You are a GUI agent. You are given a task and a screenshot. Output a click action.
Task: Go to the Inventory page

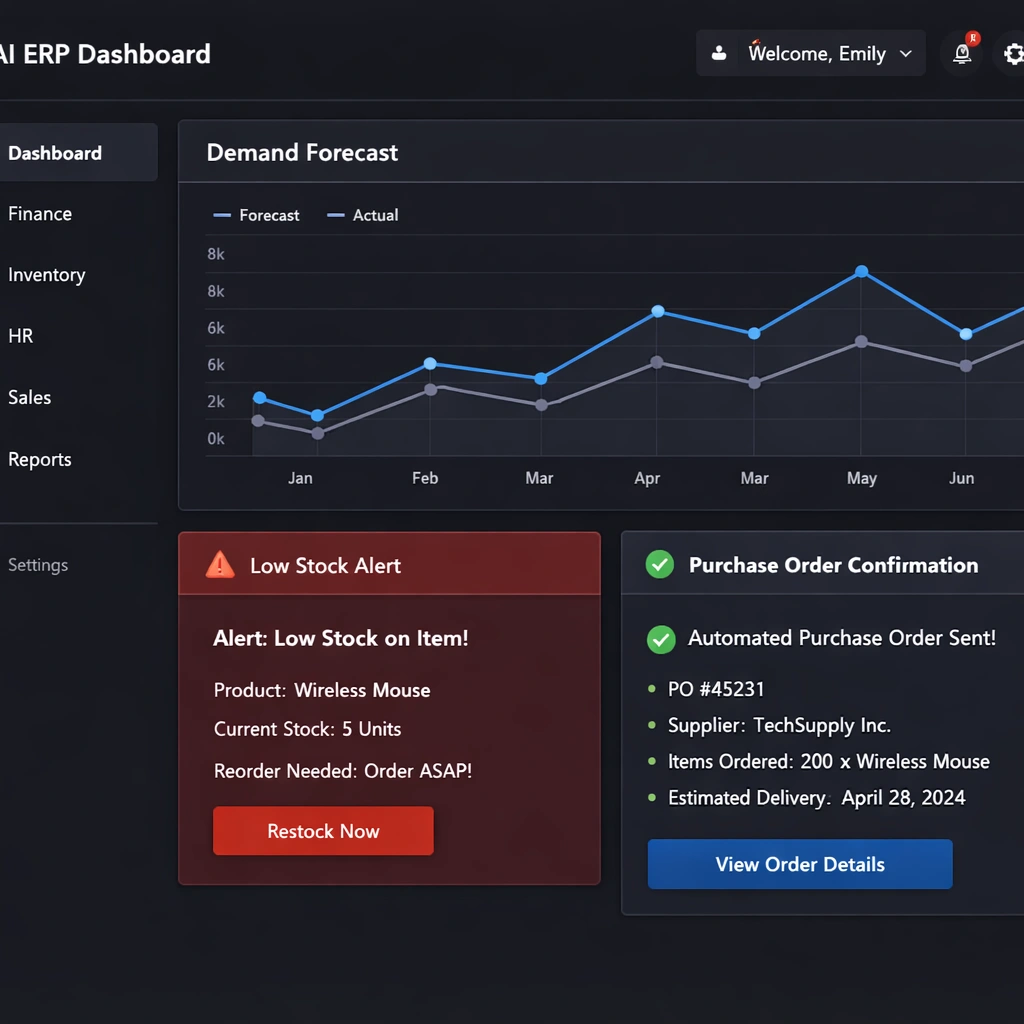click(46, 275)
